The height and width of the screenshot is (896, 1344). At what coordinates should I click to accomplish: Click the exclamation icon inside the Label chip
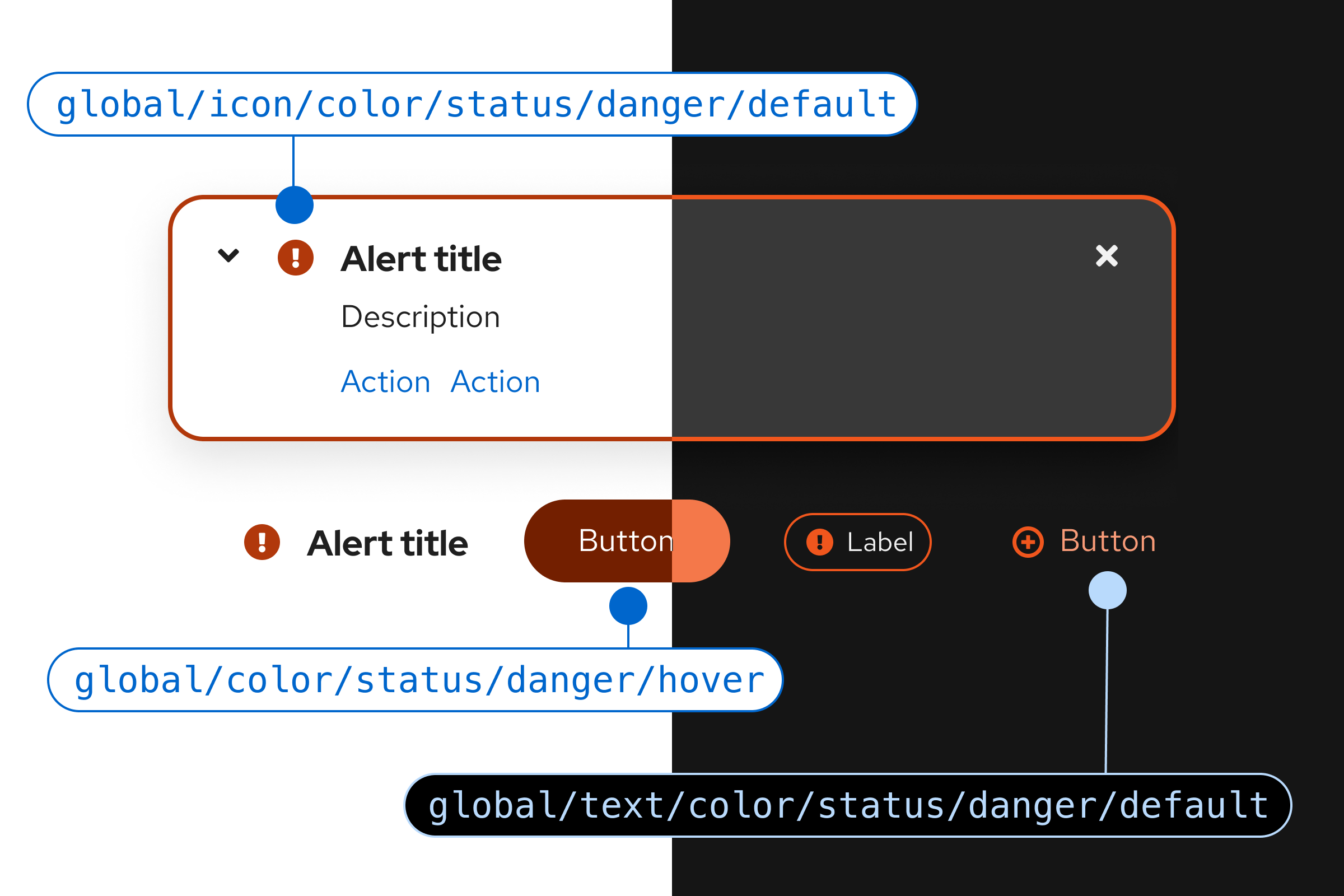[x=819, y=542]
